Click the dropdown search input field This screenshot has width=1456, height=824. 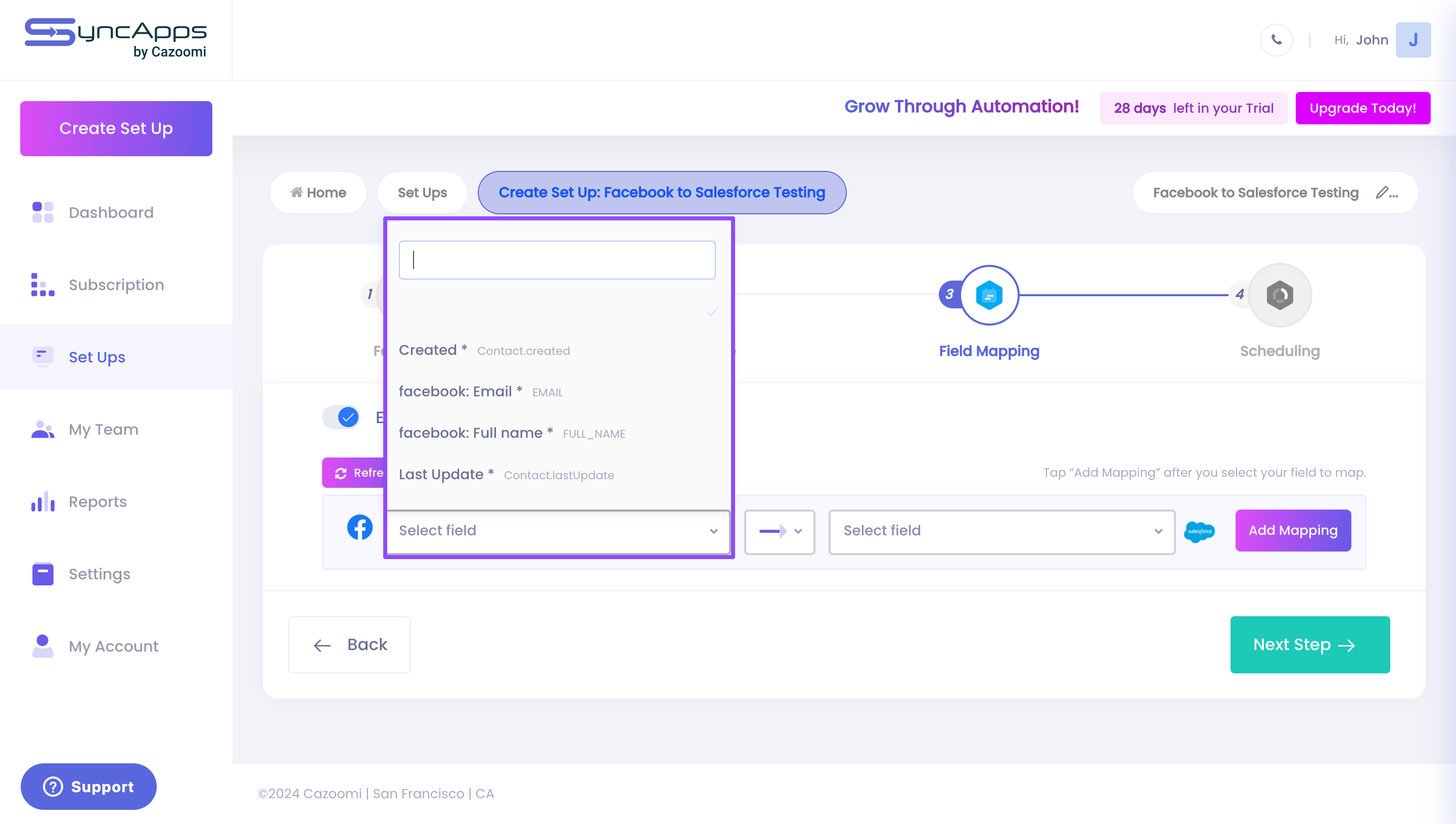[557, 260]
